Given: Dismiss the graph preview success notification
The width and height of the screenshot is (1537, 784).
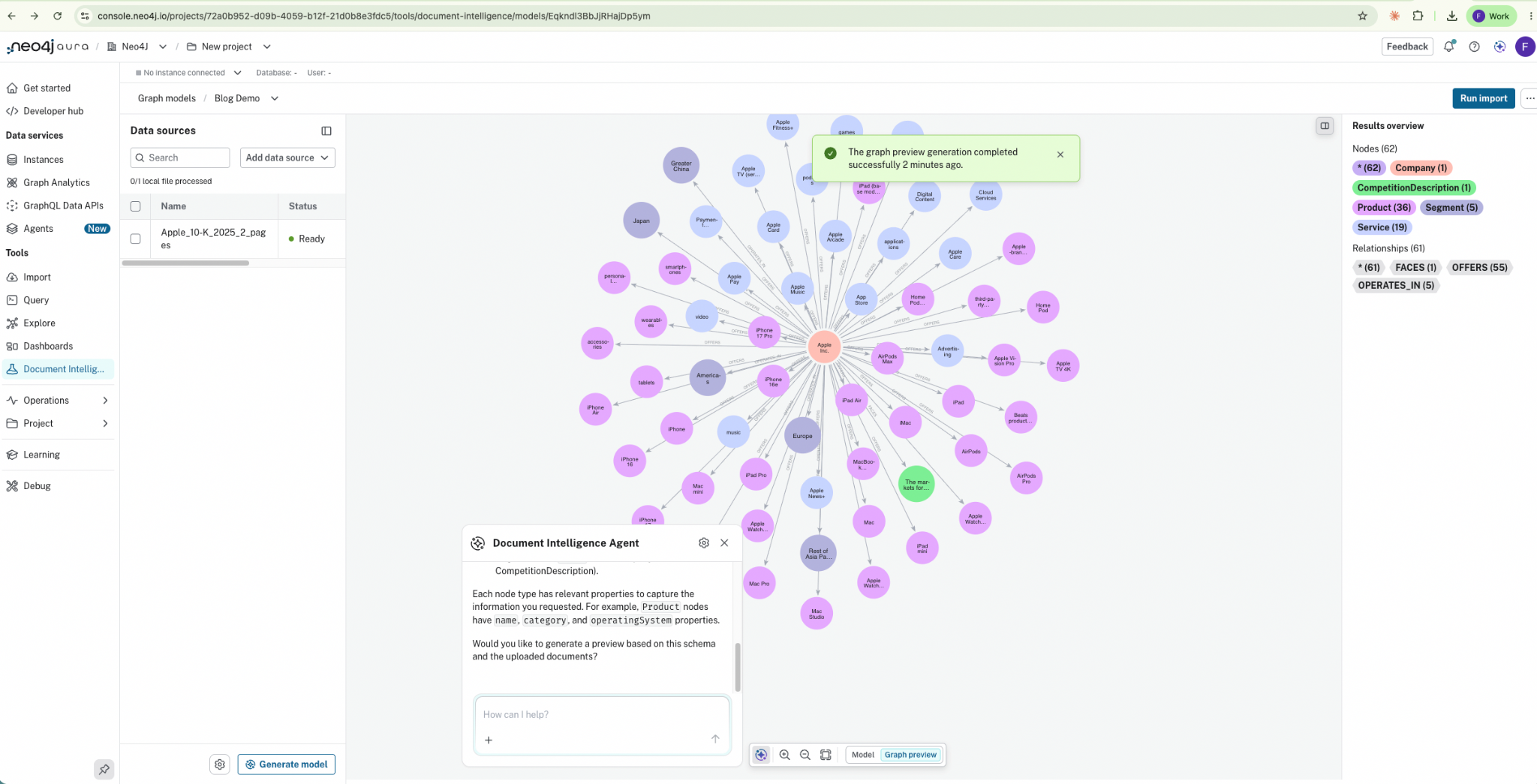Looking at the screenshot, I should 1060,155.
